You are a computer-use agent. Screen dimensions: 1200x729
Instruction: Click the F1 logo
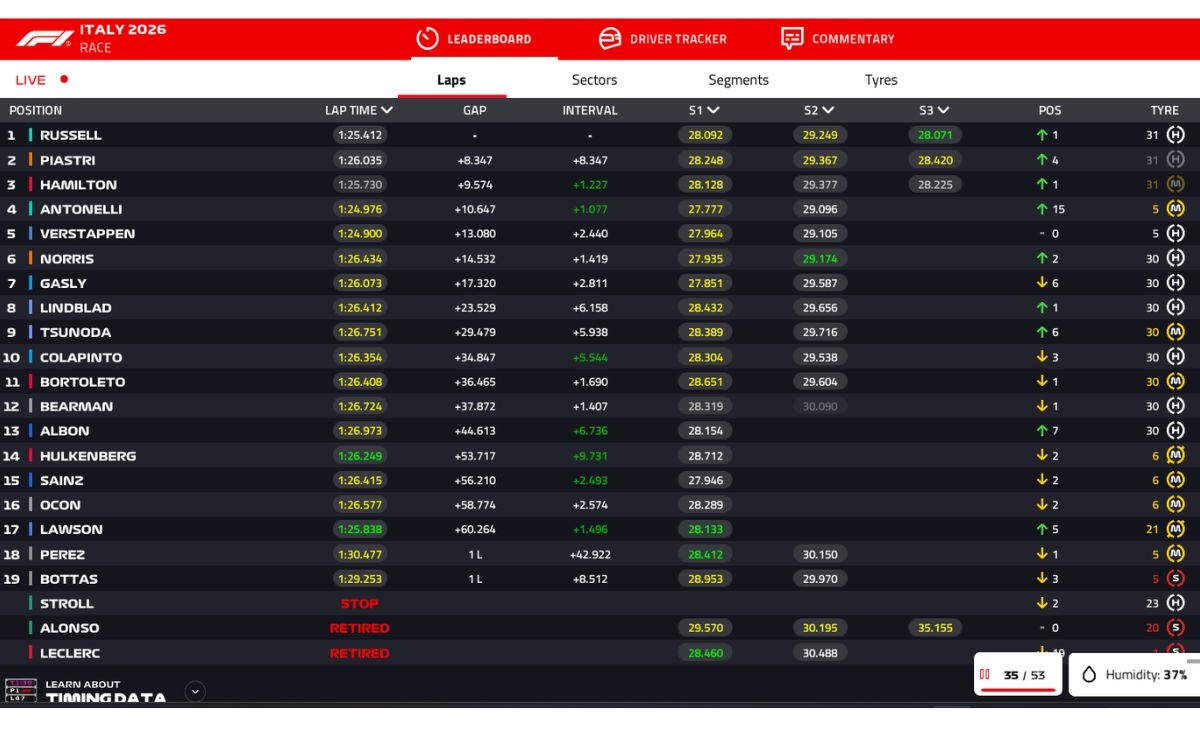[44, 39]
